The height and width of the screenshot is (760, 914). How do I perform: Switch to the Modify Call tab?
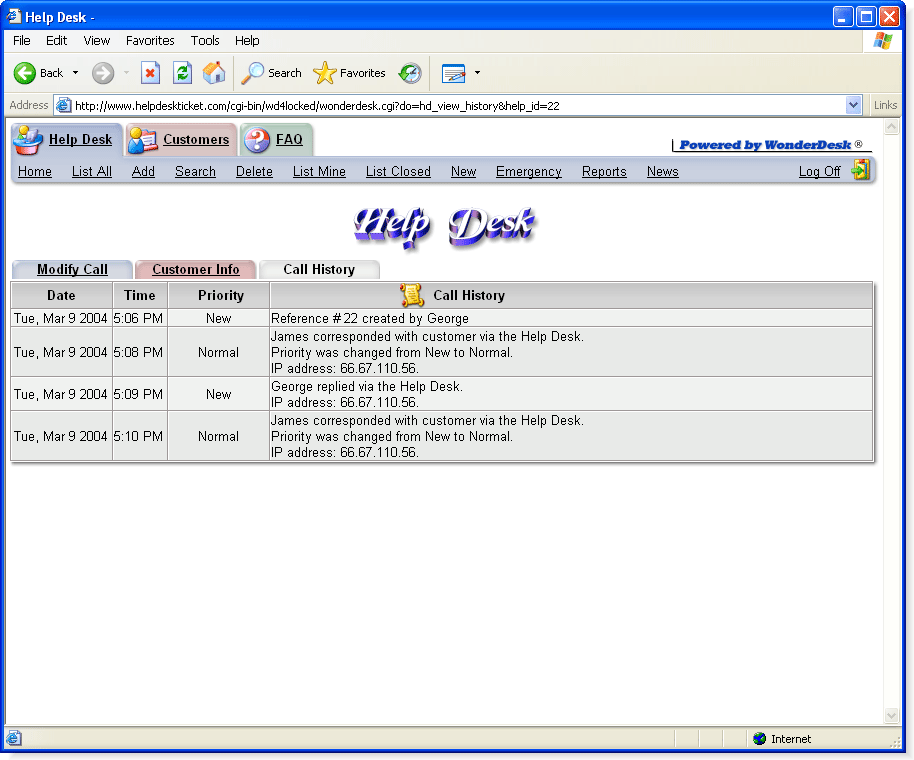click(72, 269)
